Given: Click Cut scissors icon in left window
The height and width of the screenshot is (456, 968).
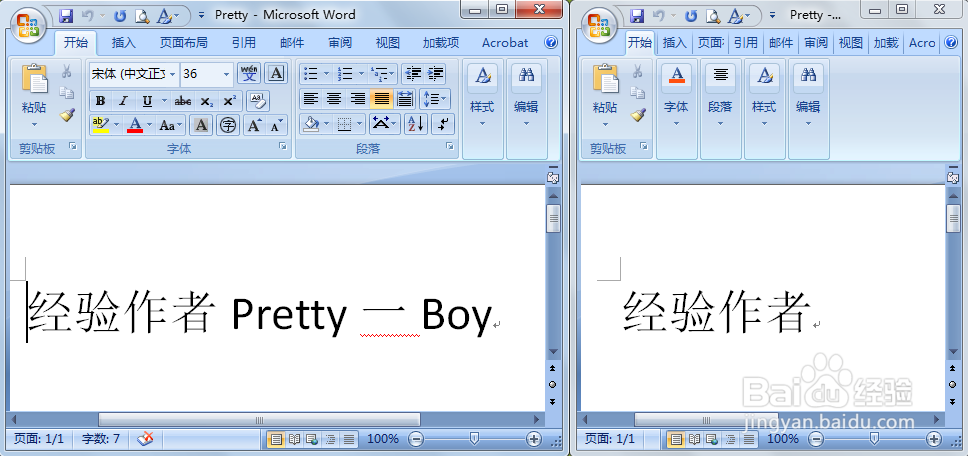Looking at the screenshot, I should 66,72.
